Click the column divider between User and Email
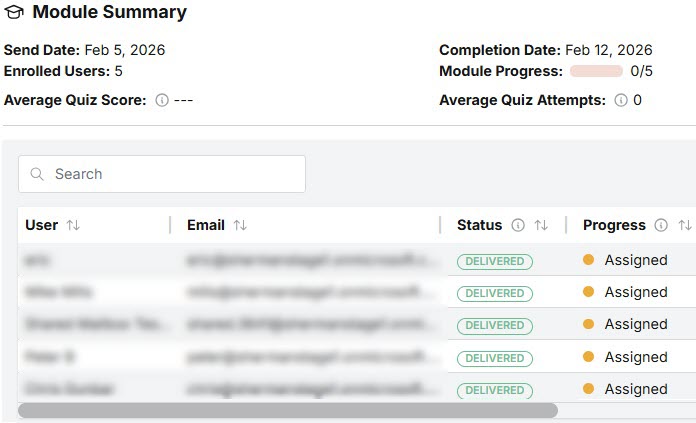 pos(170,225)
